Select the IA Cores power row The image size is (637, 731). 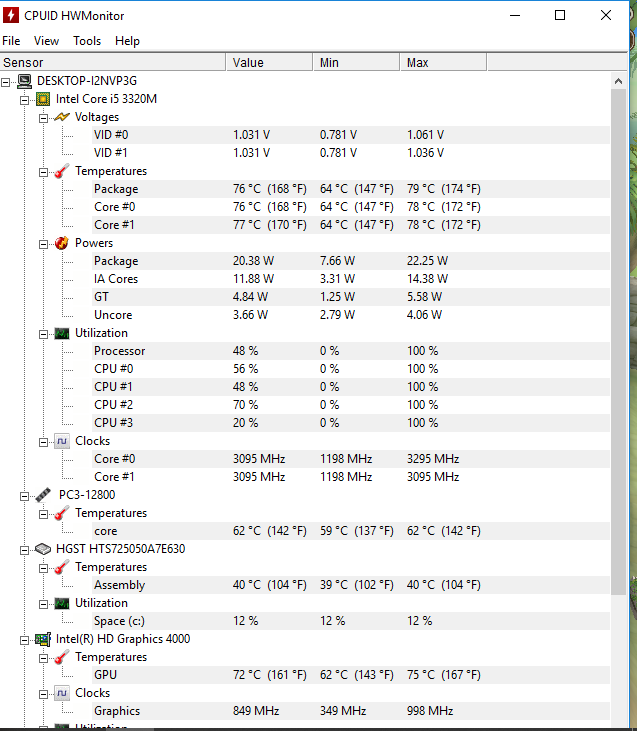[351, 279]
